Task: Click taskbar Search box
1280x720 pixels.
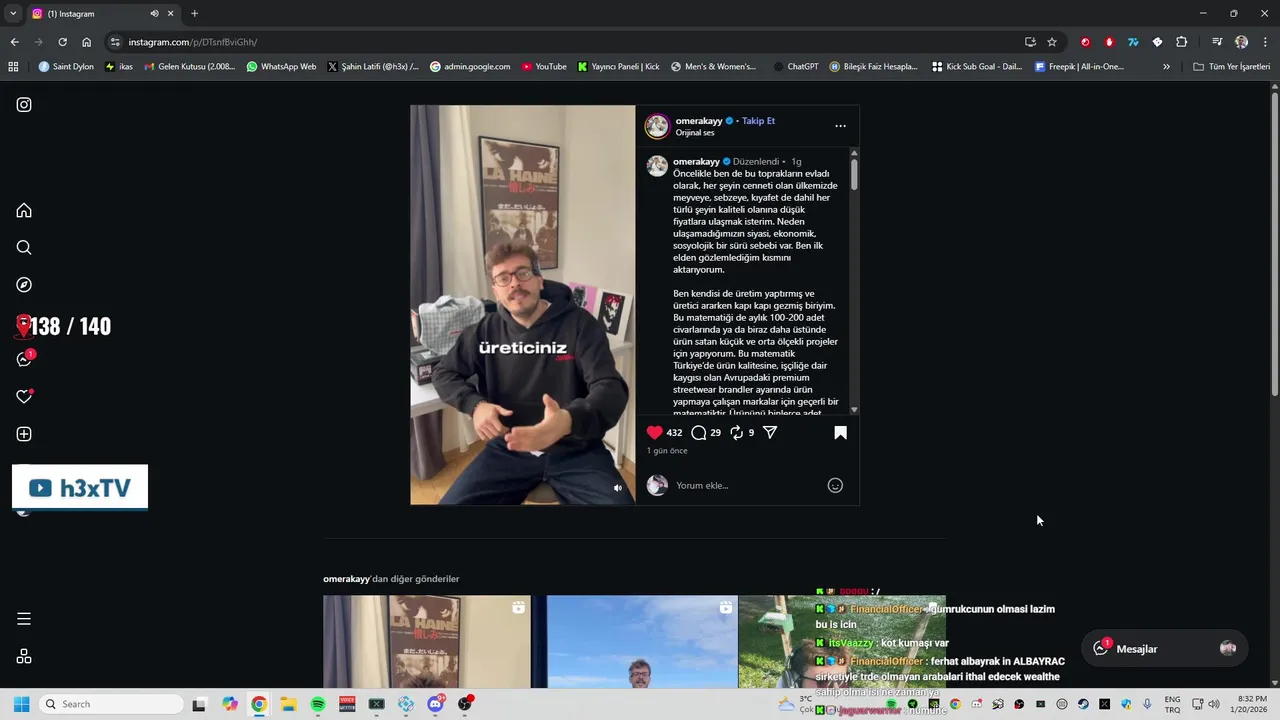Action: click(110, 704)
